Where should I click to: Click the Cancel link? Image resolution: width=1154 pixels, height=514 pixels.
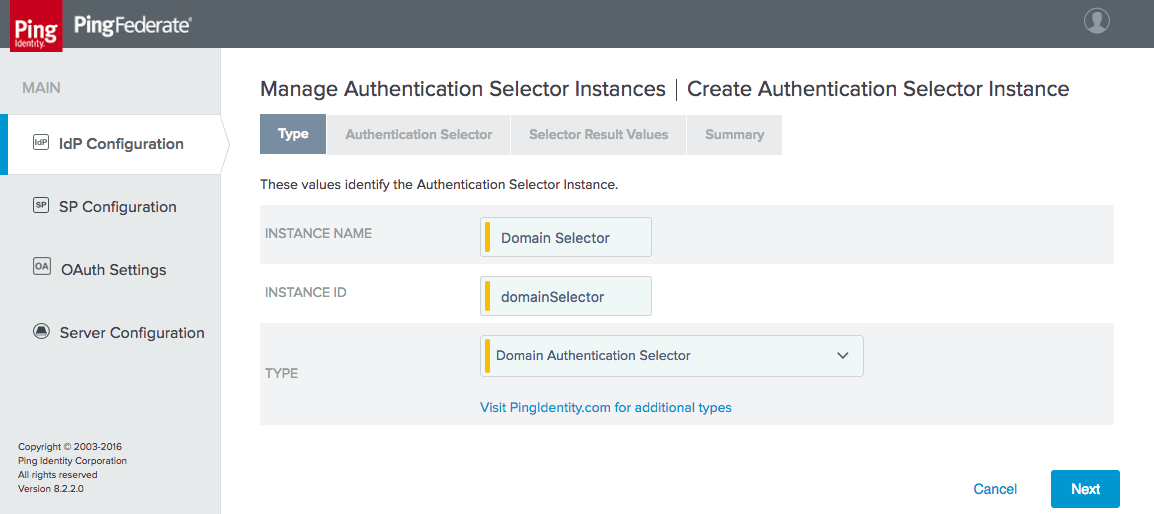(x=995, y=489)
